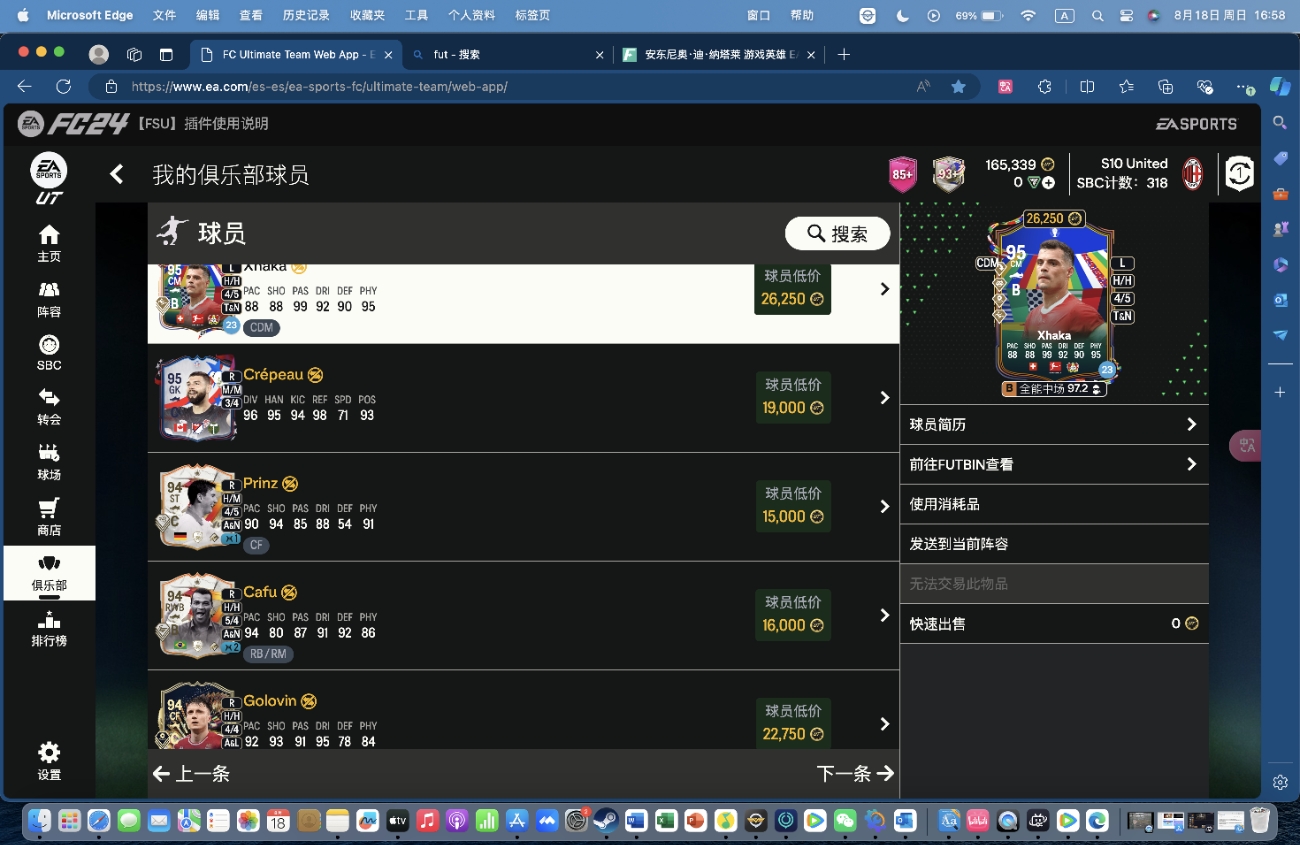Expand Prinz row chevron
The height and width of the screenshot is (845, 1300).
[x=884, y=507]
